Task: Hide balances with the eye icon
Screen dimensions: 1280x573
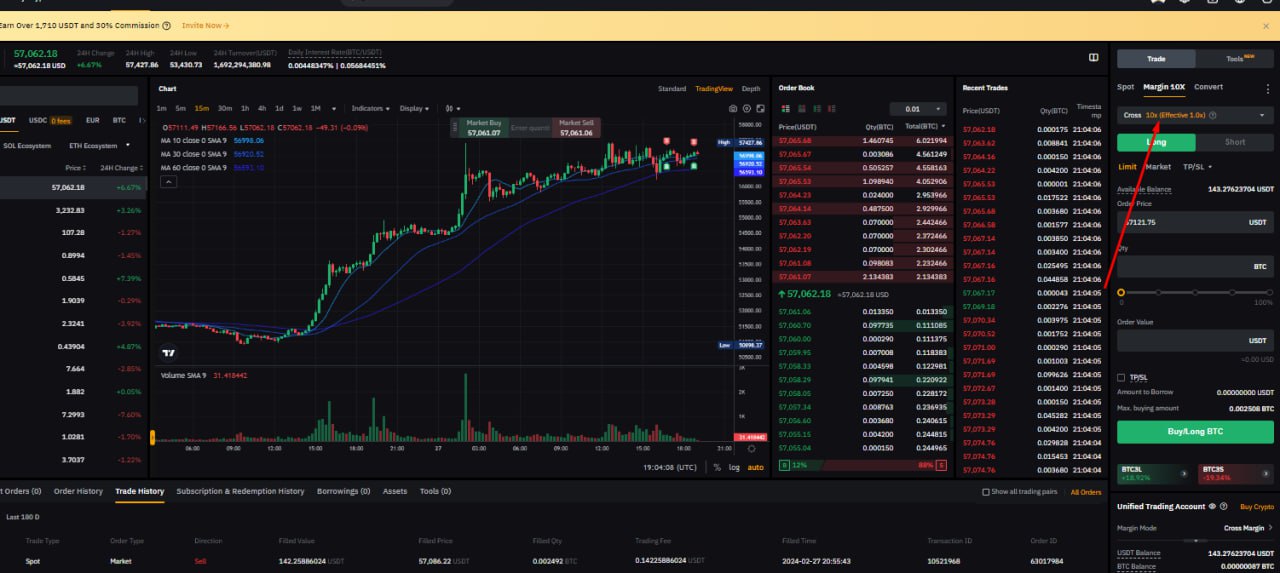Action: pos(1212,506)
